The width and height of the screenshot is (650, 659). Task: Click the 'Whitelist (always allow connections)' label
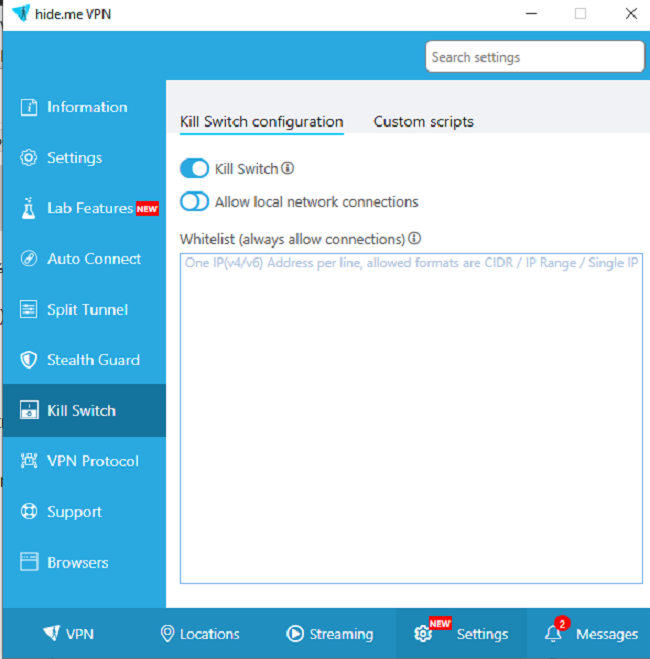pos(292,239)
